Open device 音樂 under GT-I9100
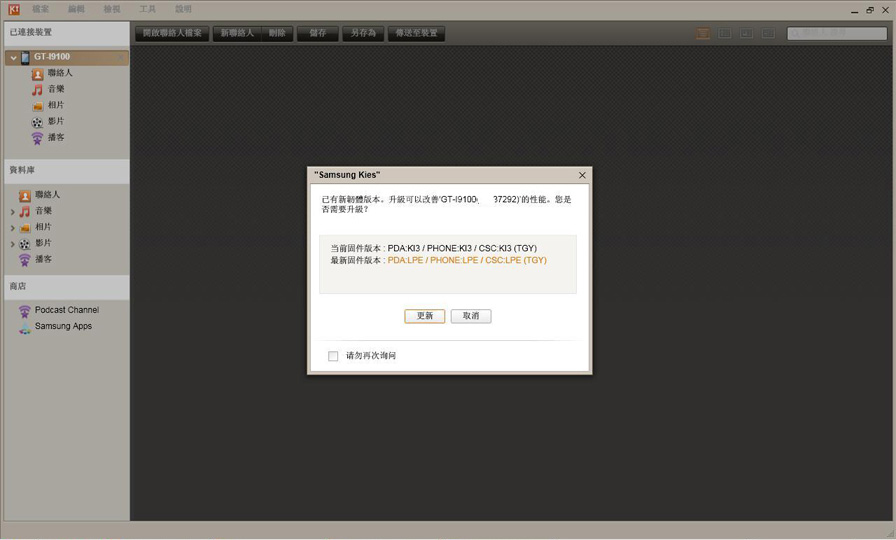Viewport: 896px width, 540px height. [48, 89]
